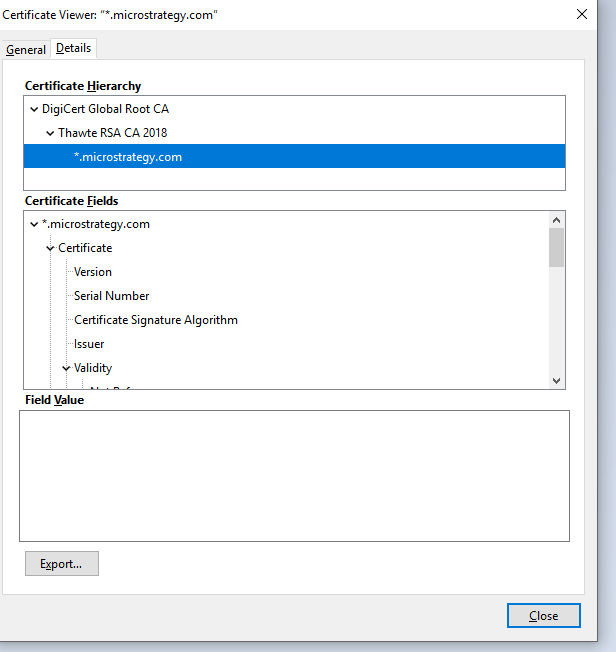Switch to the General tab

26,49
